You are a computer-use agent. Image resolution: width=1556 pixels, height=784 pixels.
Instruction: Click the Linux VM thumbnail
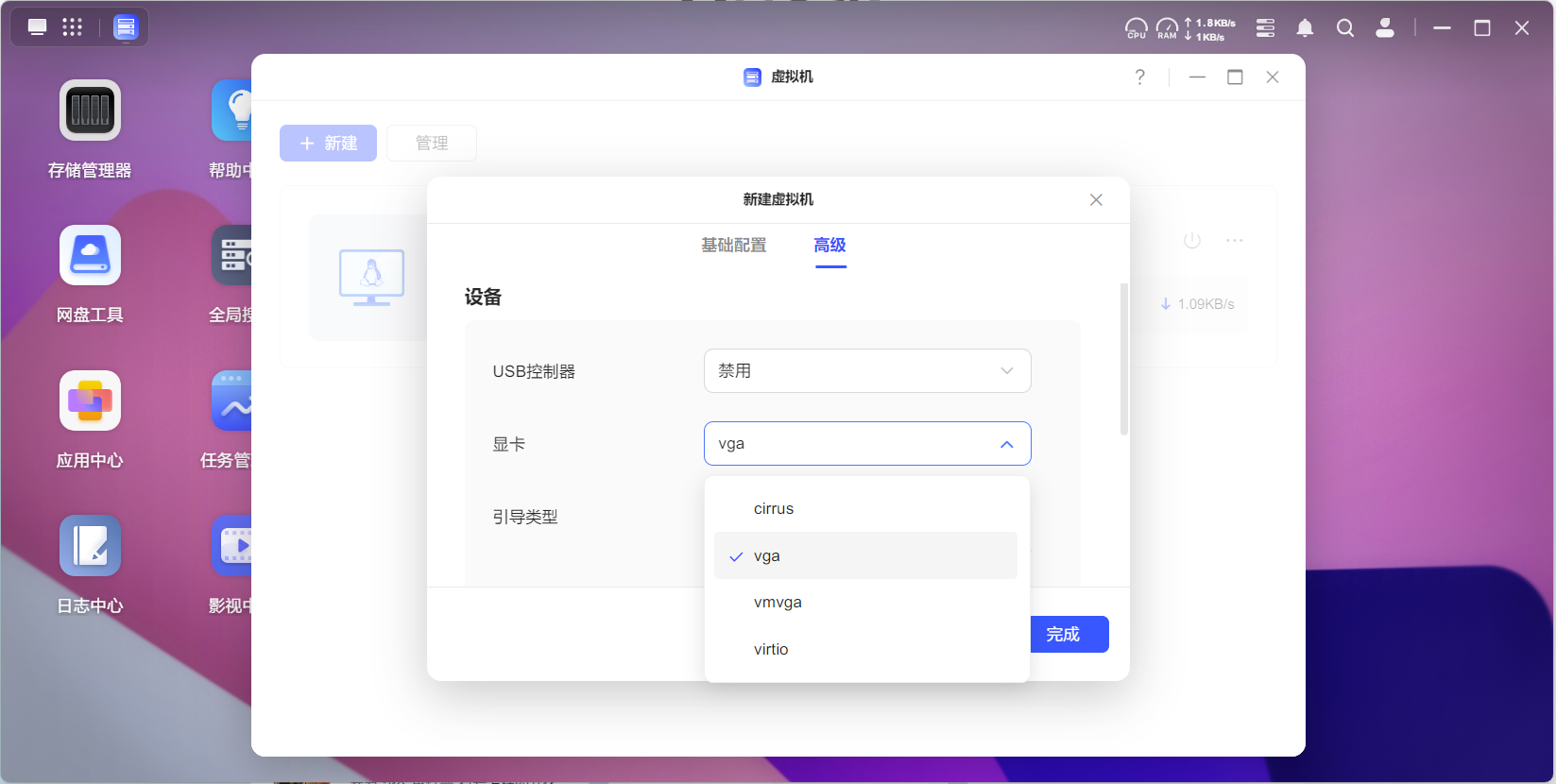[x=372, y=277]
